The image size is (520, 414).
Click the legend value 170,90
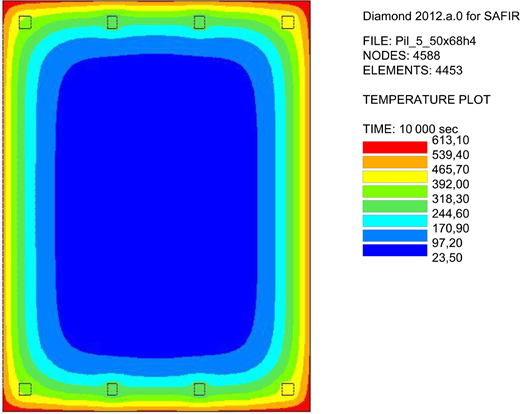[450, 228]
